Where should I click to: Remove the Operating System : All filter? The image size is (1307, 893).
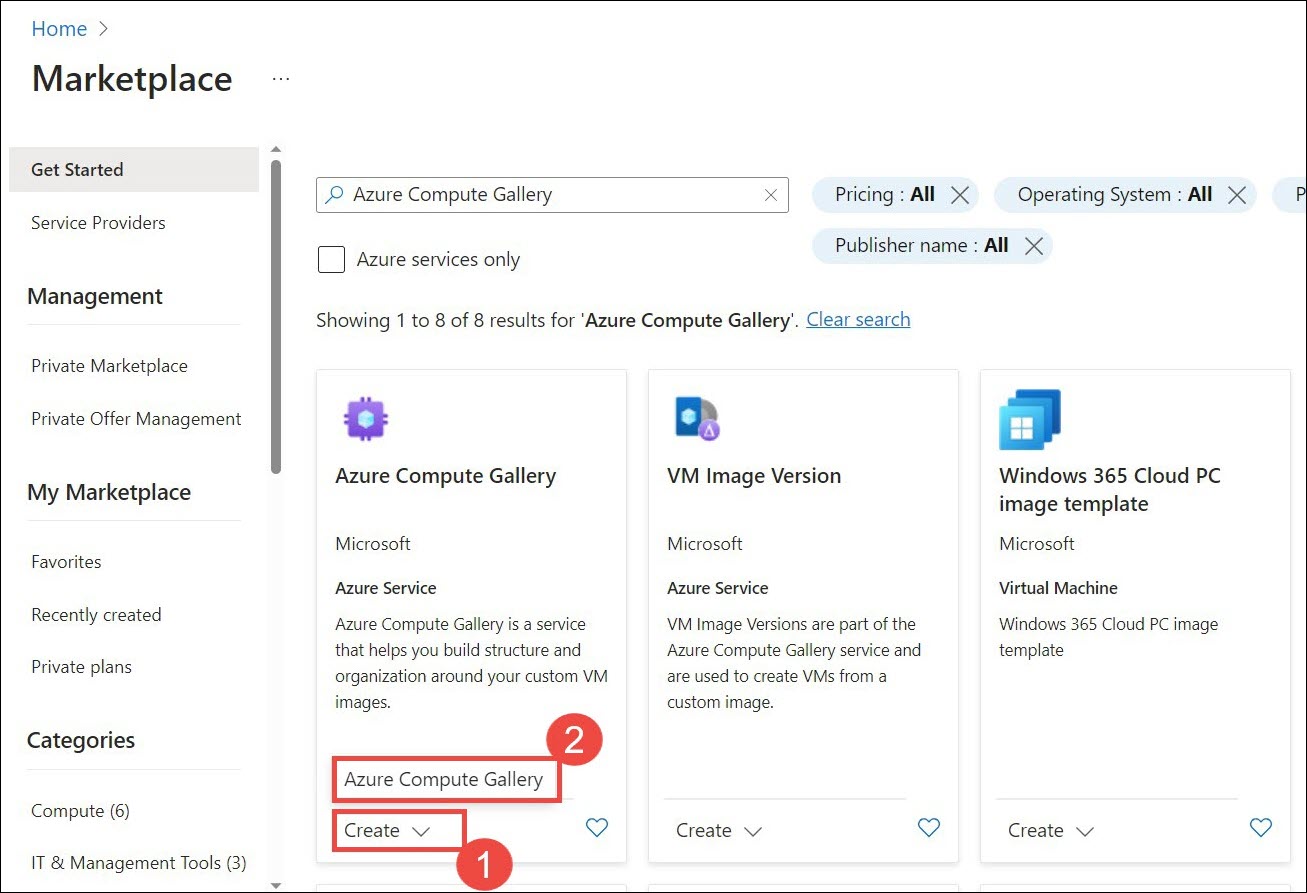[1236, 195]
